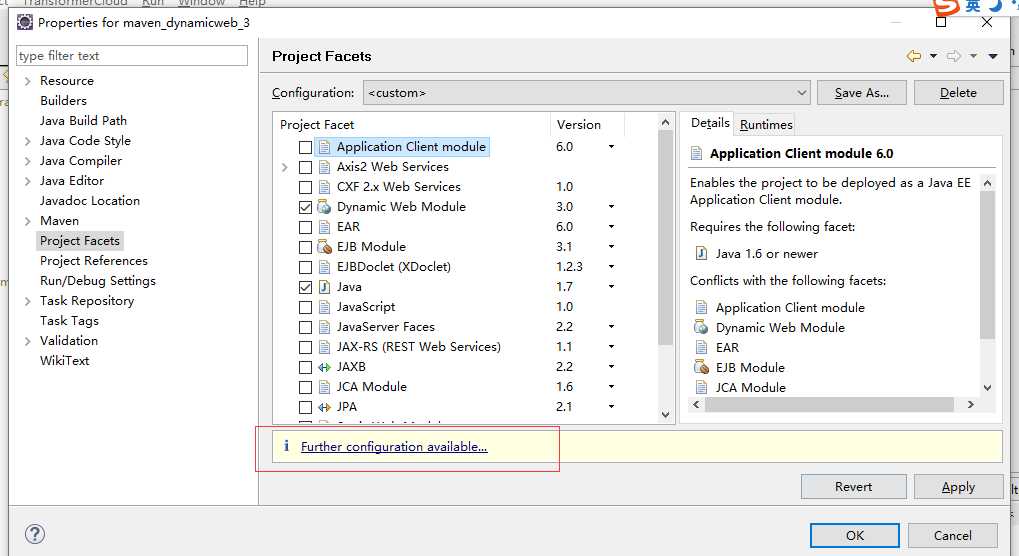
Task: Click the JPA facet icon
Action: point(324,407)
